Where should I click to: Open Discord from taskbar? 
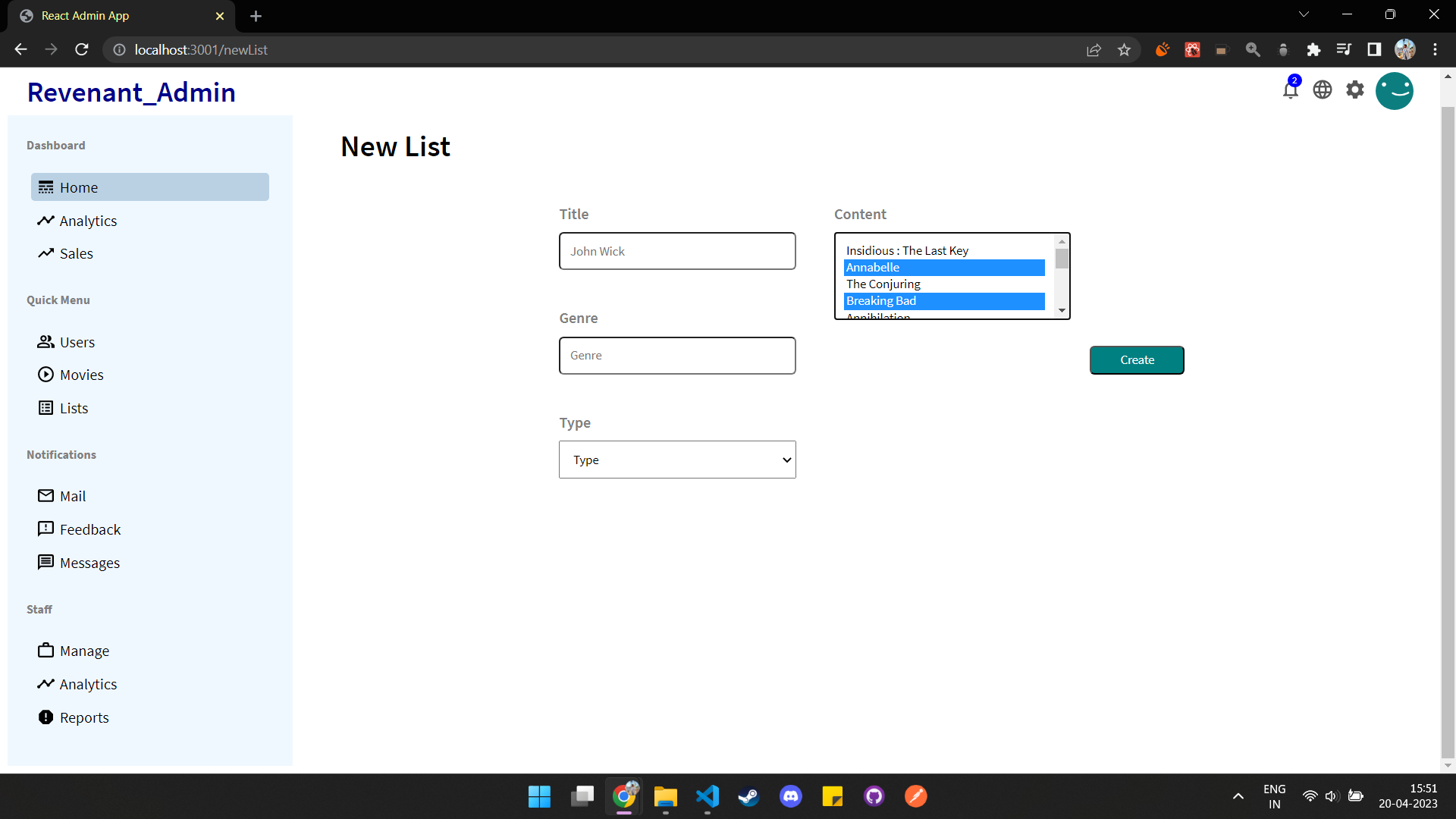pos(791,796)
